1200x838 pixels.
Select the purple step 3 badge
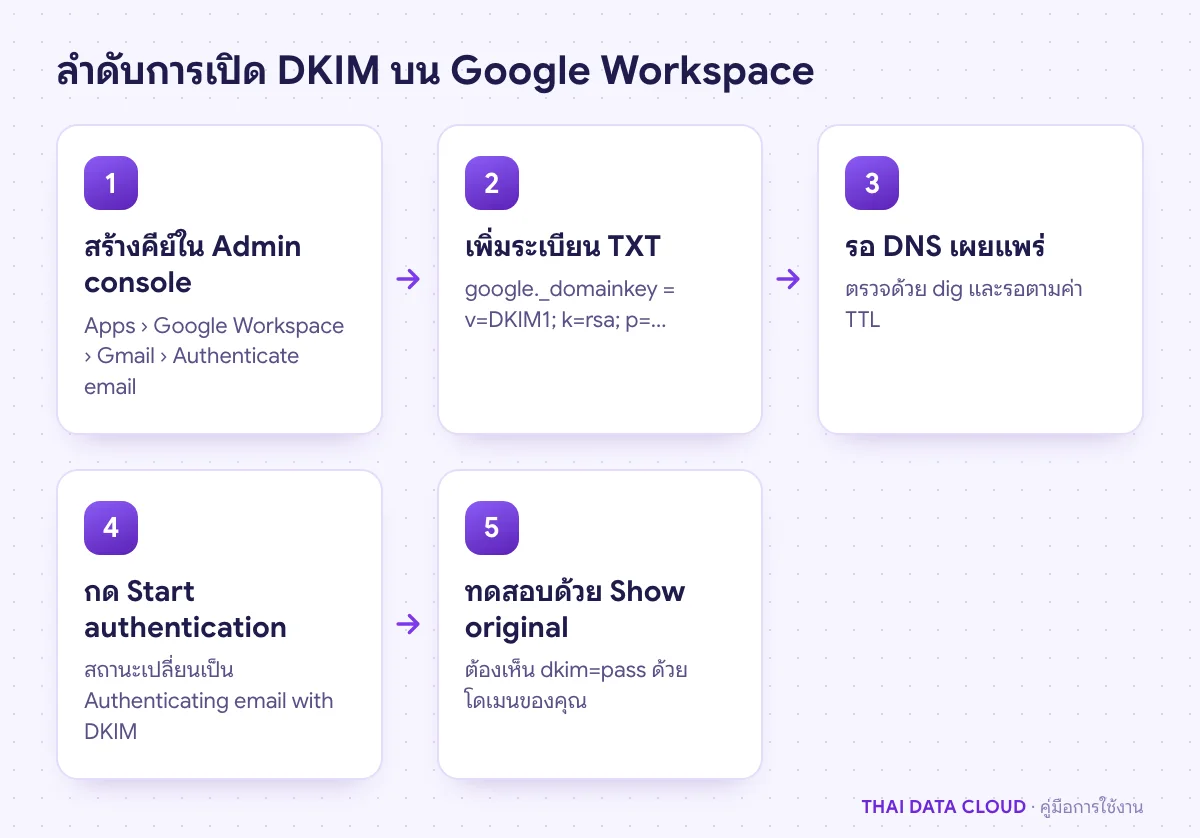872,183
